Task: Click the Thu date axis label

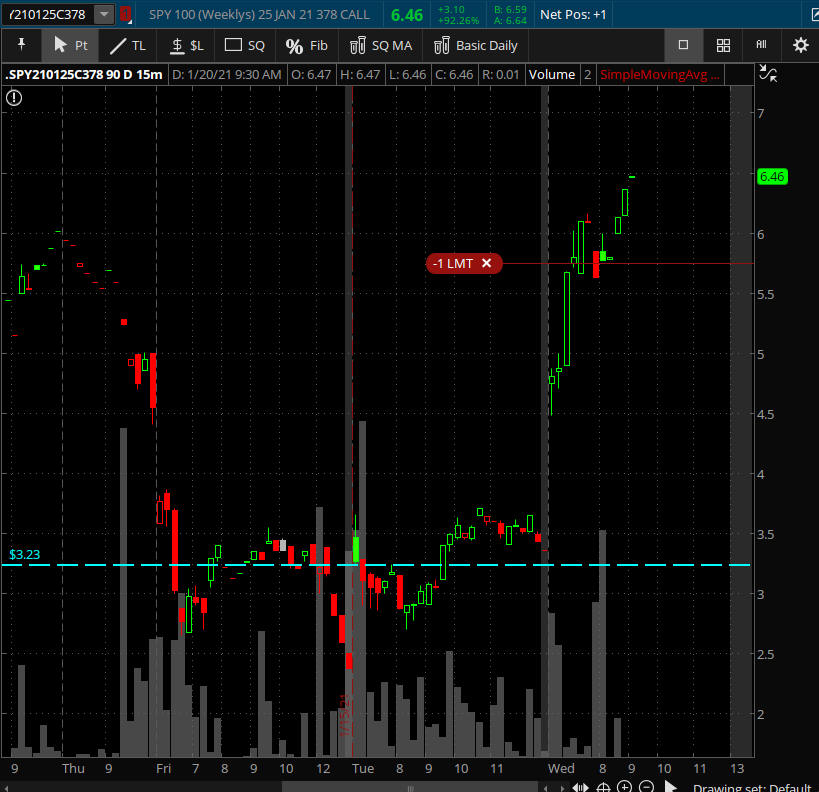Action: (x=73, y=768)
